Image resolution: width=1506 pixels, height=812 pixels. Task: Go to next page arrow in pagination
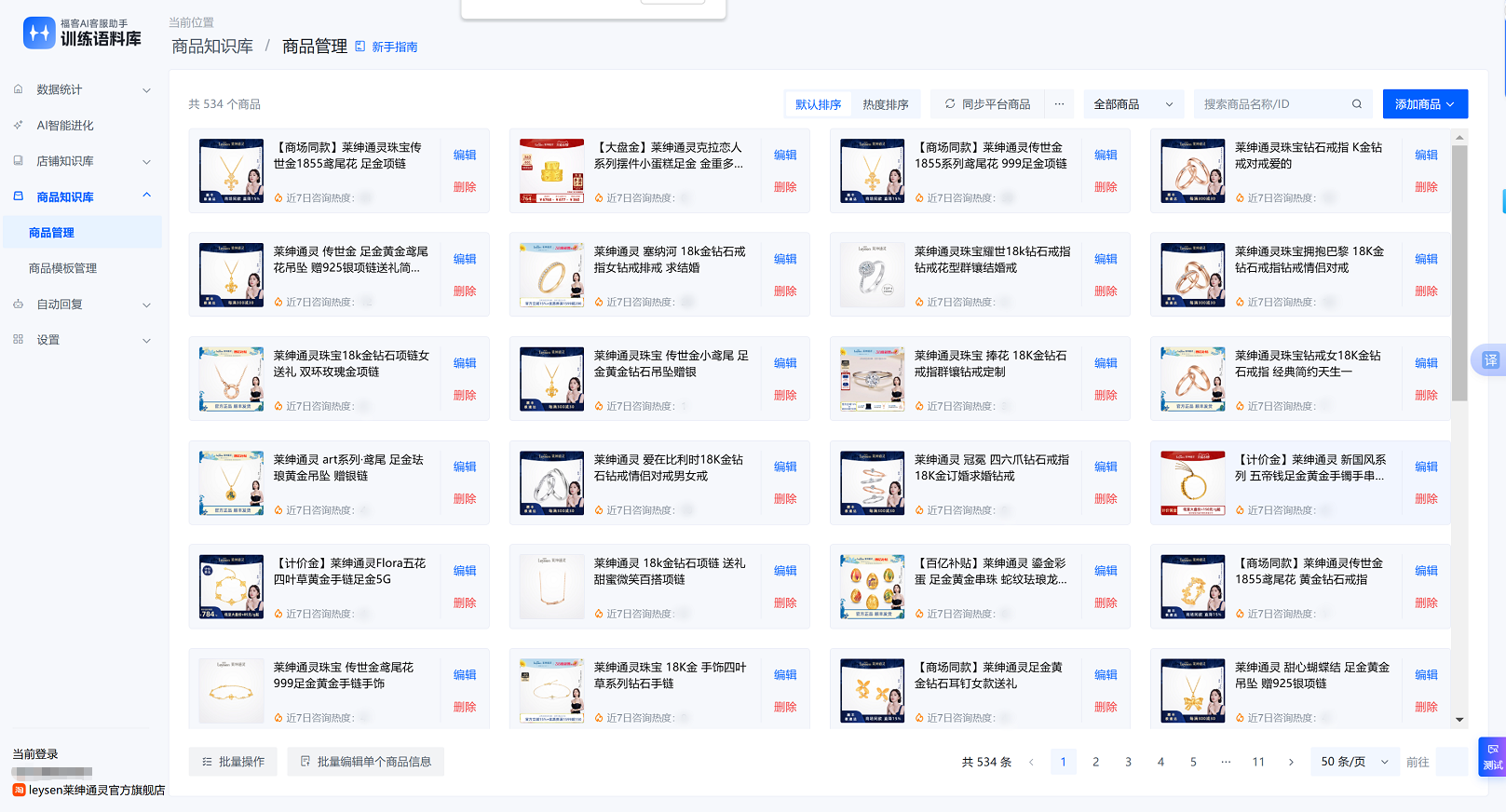(1291, 762)
